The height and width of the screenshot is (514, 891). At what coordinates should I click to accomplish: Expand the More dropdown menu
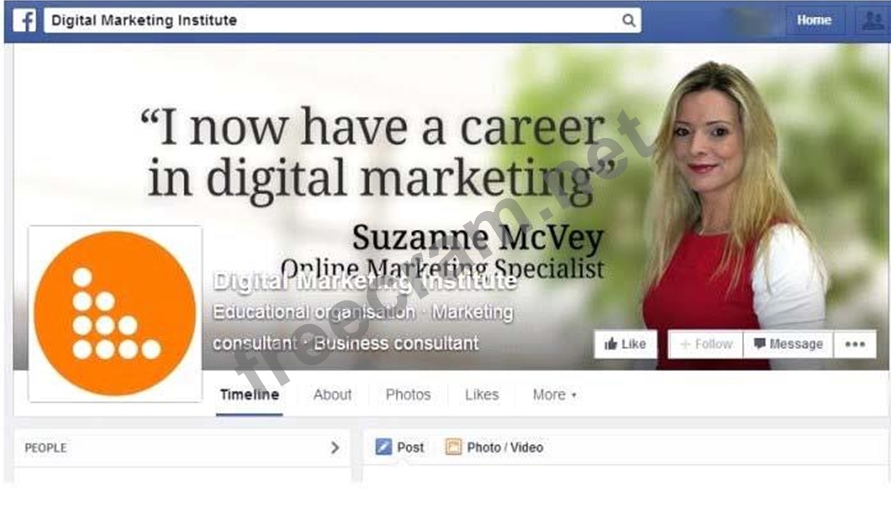coord(554,395)
